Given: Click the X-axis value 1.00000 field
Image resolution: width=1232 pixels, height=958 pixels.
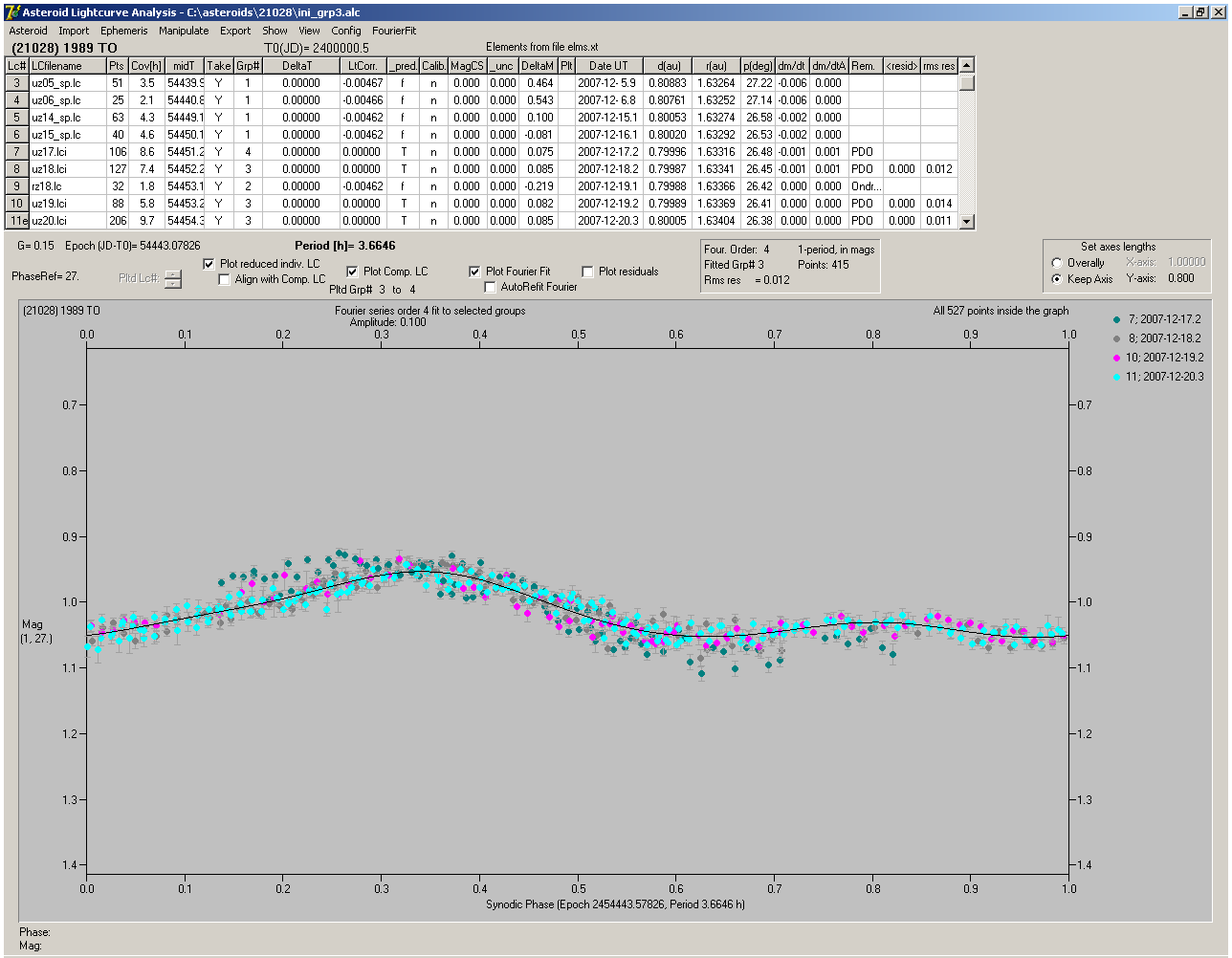Looking at the screenshot, I should tap(1186, 262).
